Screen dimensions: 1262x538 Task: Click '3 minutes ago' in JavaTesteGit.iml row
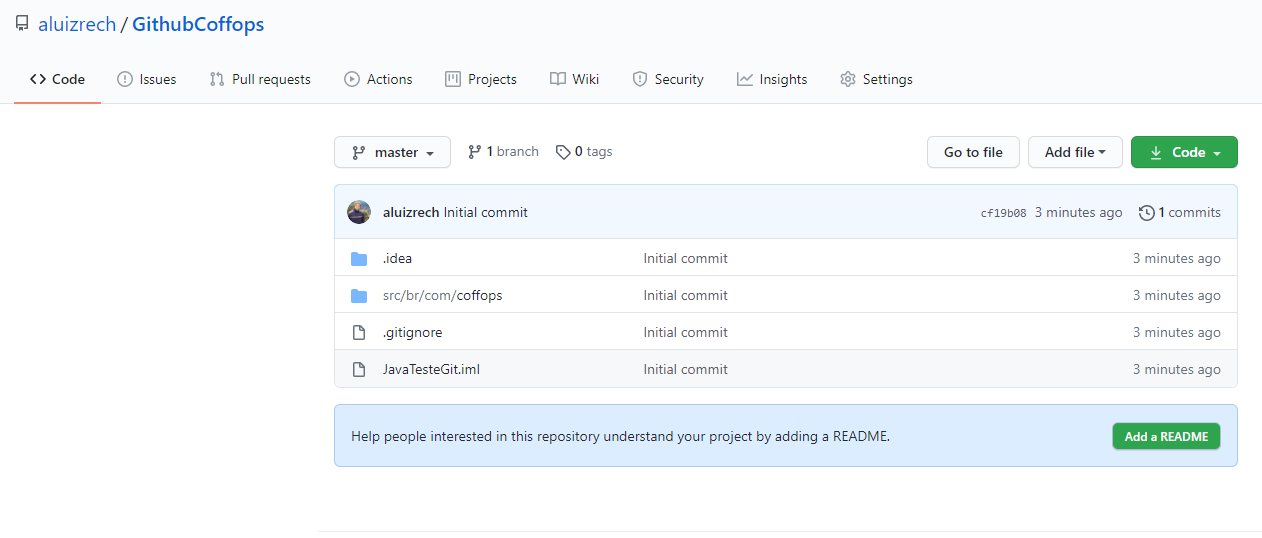(1177, 369)
